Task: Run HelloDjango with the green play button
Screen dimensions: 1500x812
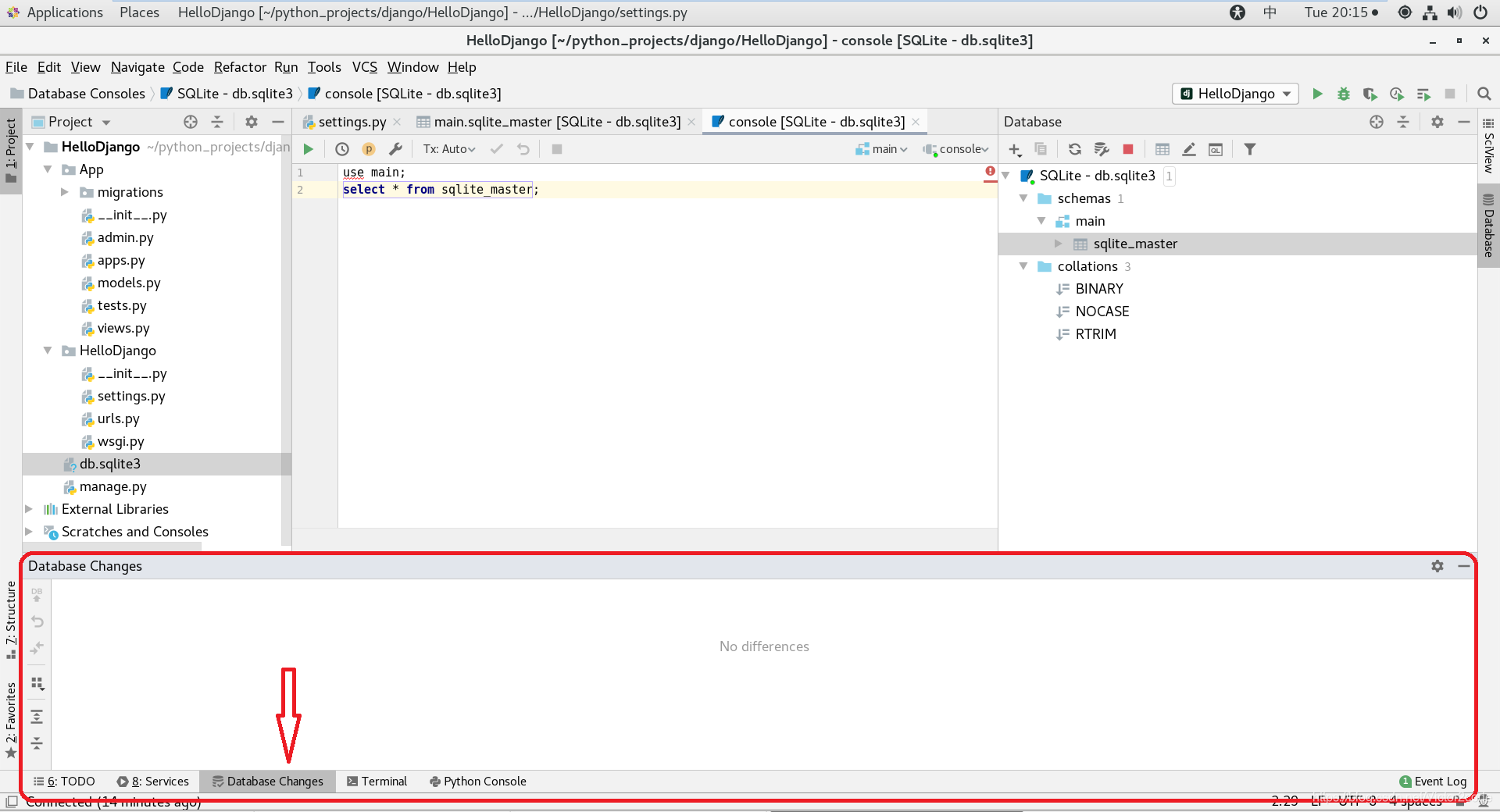Action: click(x=1317, y=94)
